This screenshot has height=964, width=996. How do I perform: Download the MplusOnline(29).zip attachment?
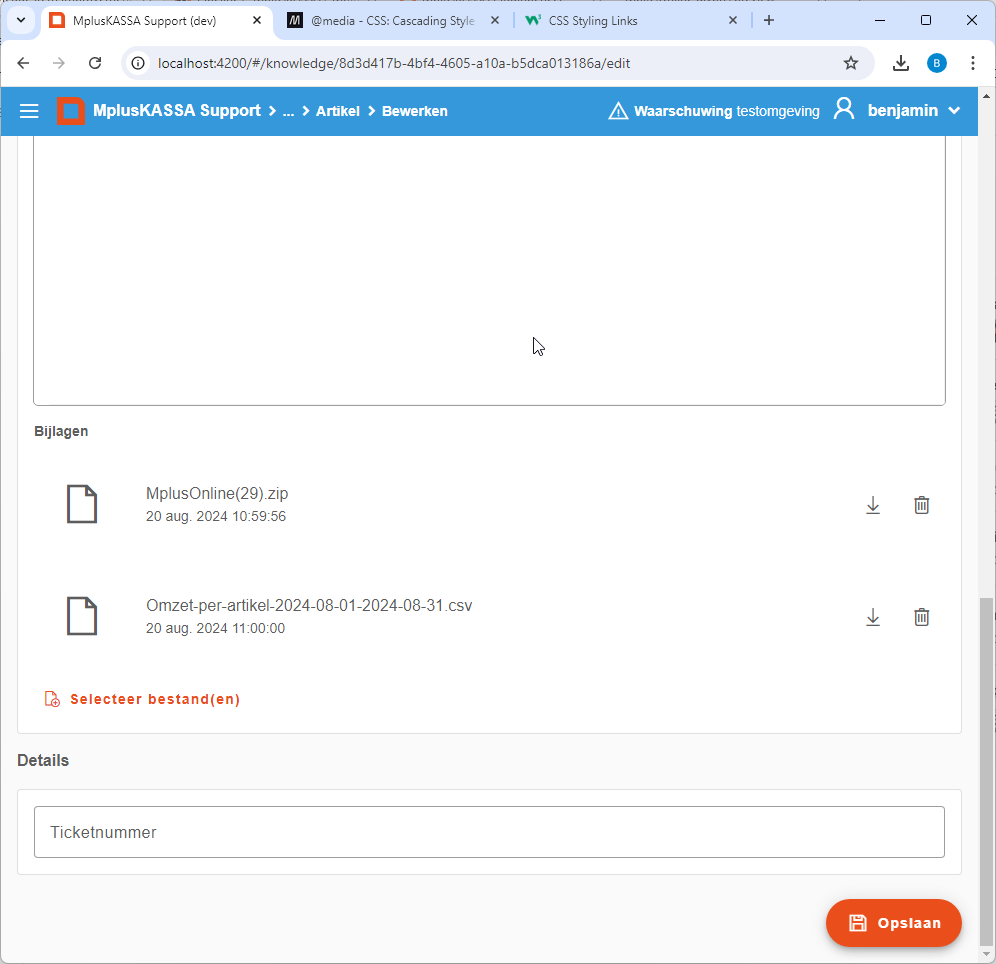(x=873, y=505)
